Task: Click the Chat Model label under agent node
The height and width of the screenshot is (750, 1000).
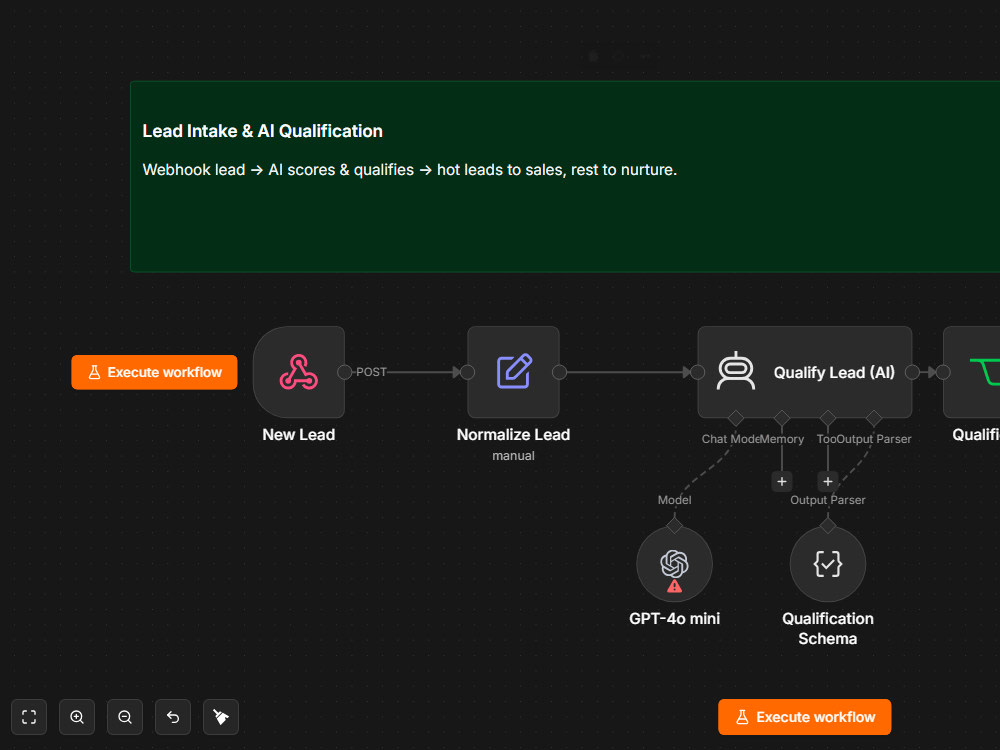Action: click(x=730, y=439)
